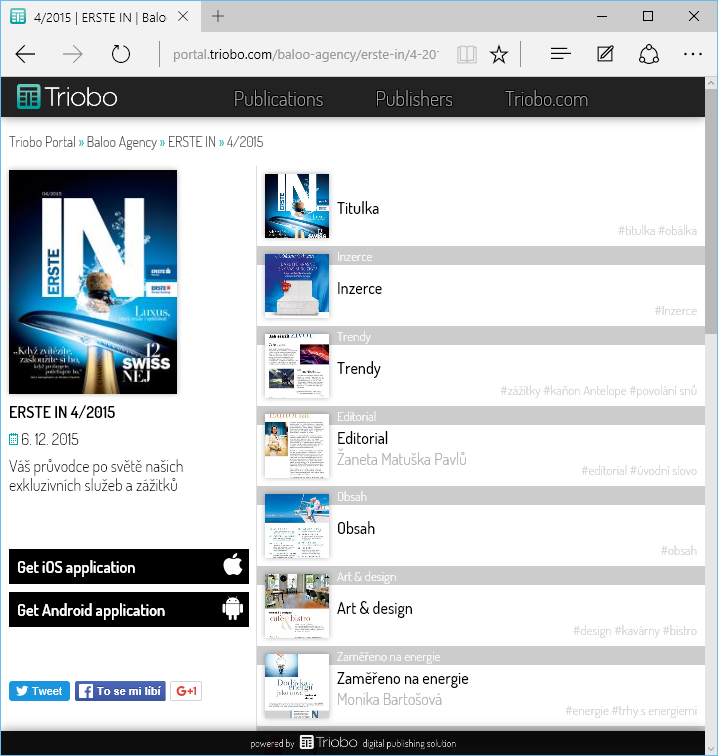Screen dimensions: 718x756
Task: Share via the Tweet button
Action: click(39, 691)
